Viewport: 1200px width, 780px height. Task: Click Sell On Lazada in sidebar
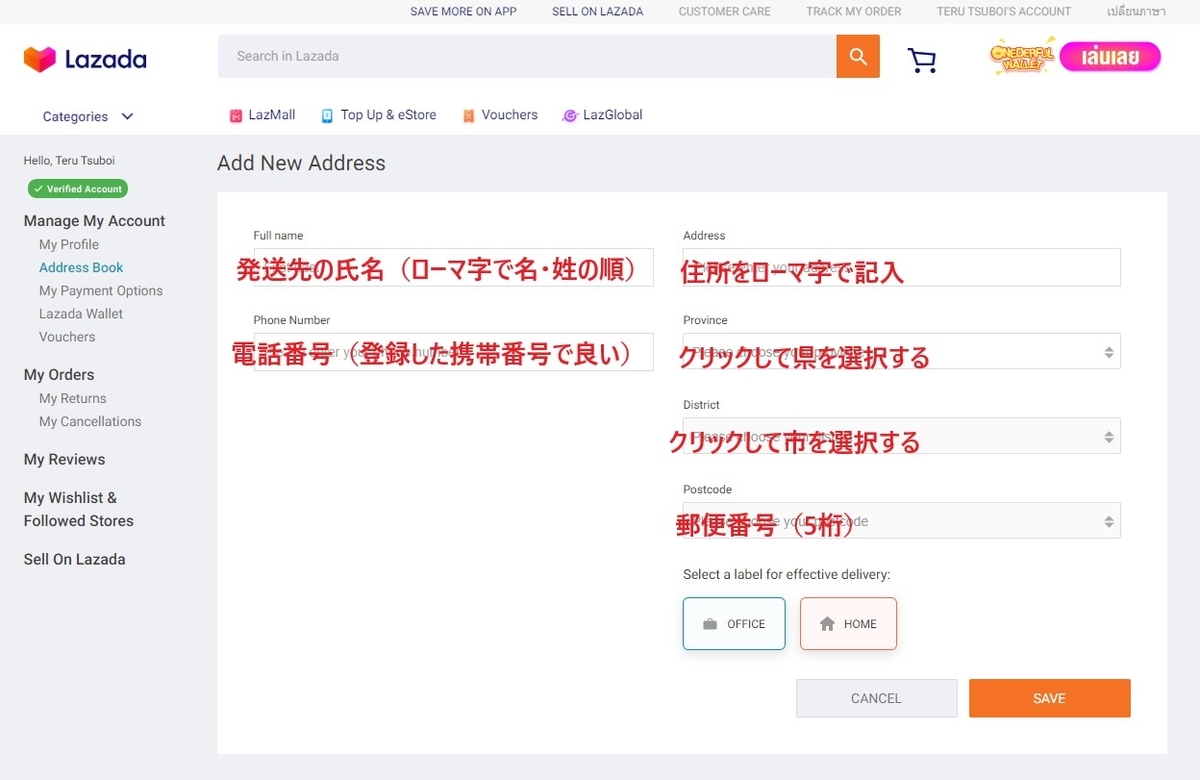74,560
